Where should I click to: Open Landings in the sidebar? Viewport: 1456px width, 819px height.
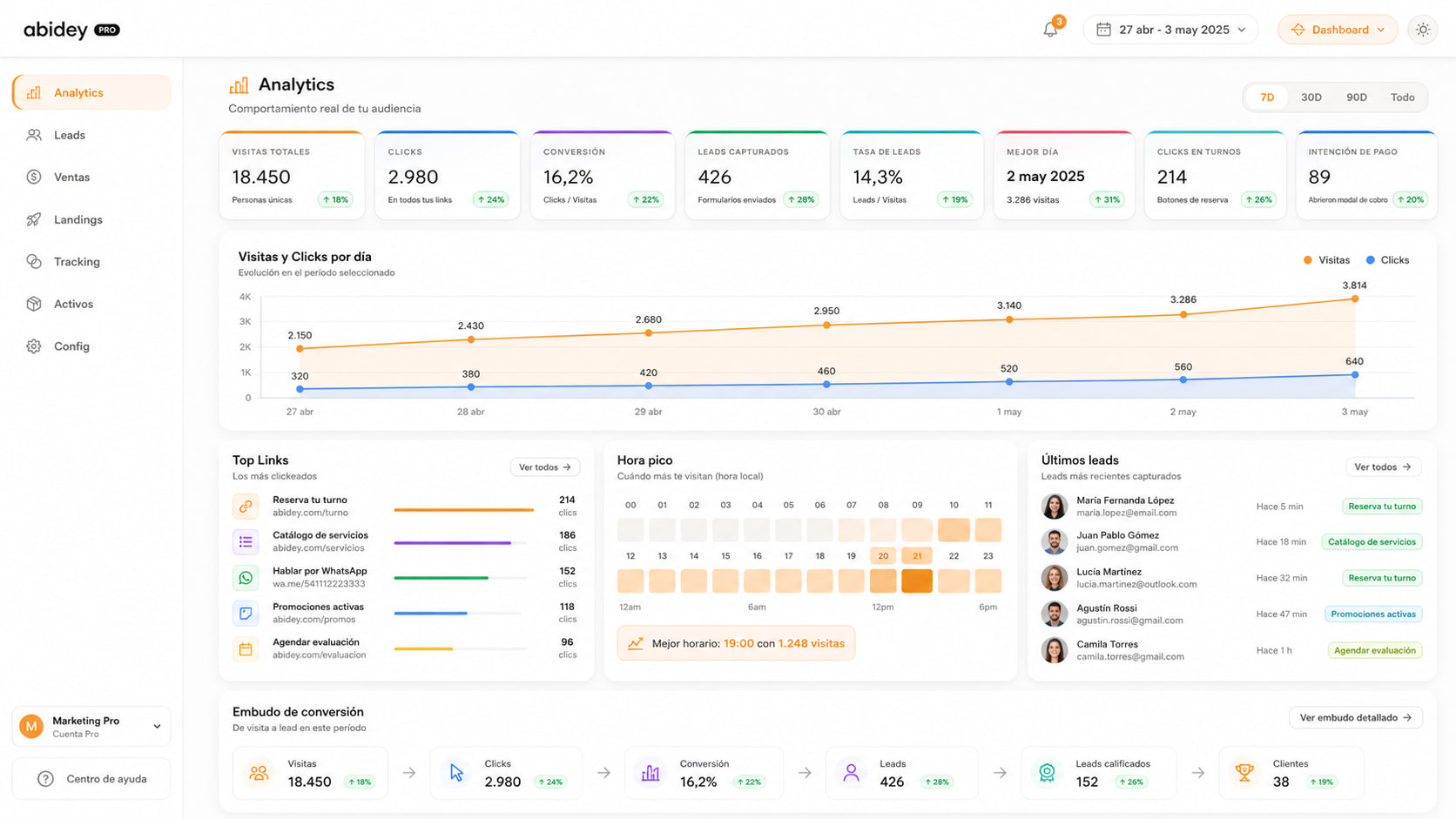click(x=91, y=219)
